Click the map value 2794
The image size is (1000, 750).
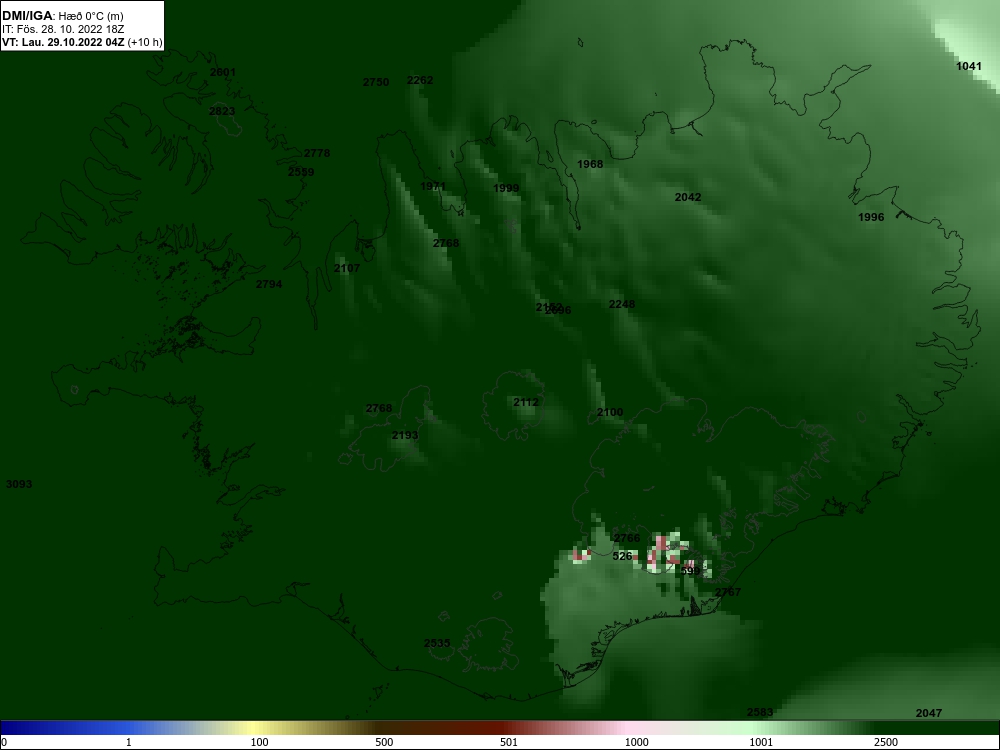pos(268,284)
